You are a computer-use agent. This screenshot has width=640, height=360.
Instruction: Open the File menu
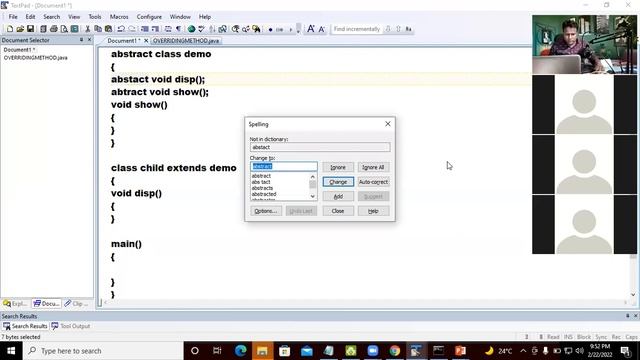(x=13, y=17)
